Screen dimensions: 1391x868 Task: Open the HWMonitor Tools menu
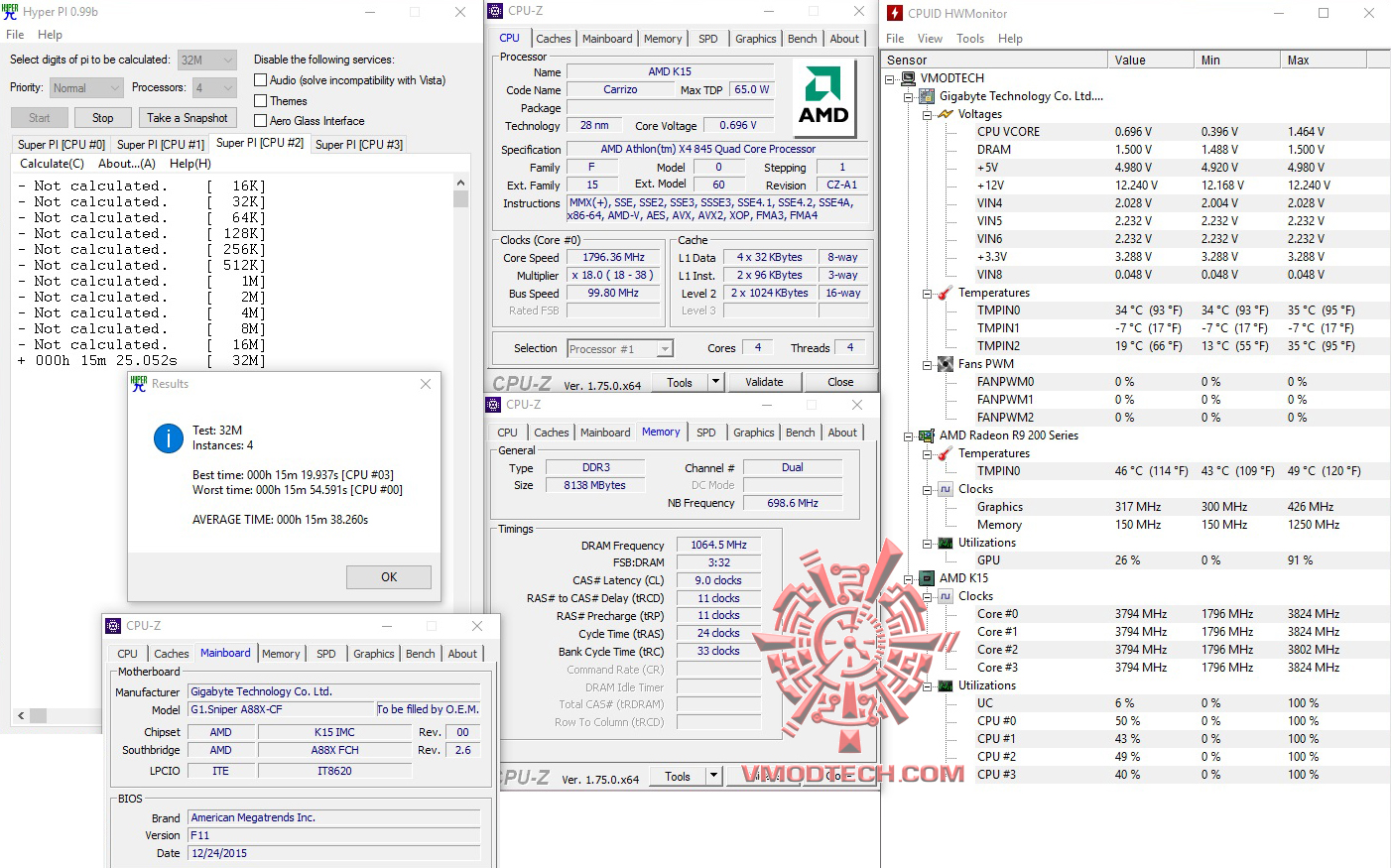tap(970, 39)
